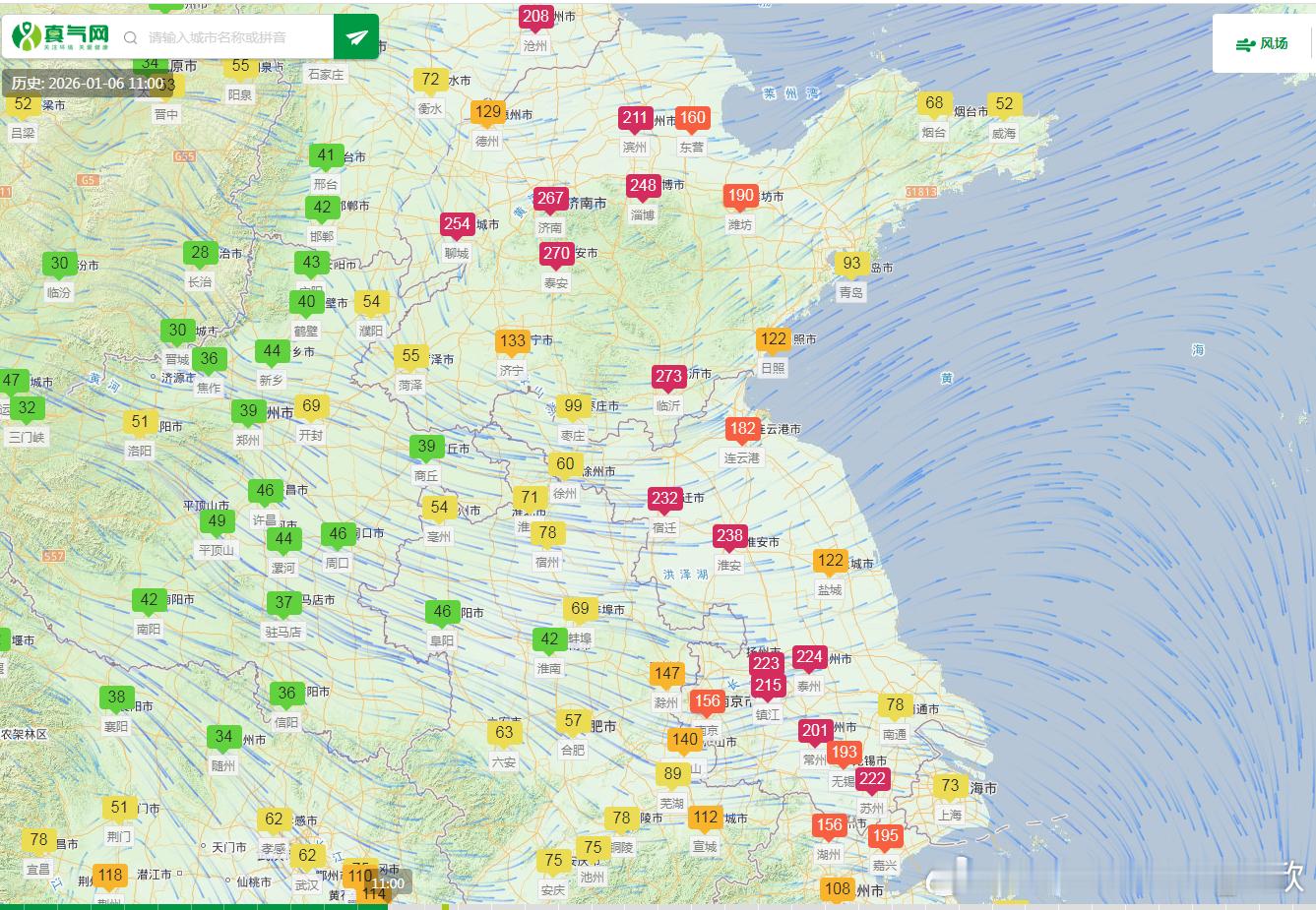
Task: Click the Huai'an 238 AQI marker
Action: point(729,536)
